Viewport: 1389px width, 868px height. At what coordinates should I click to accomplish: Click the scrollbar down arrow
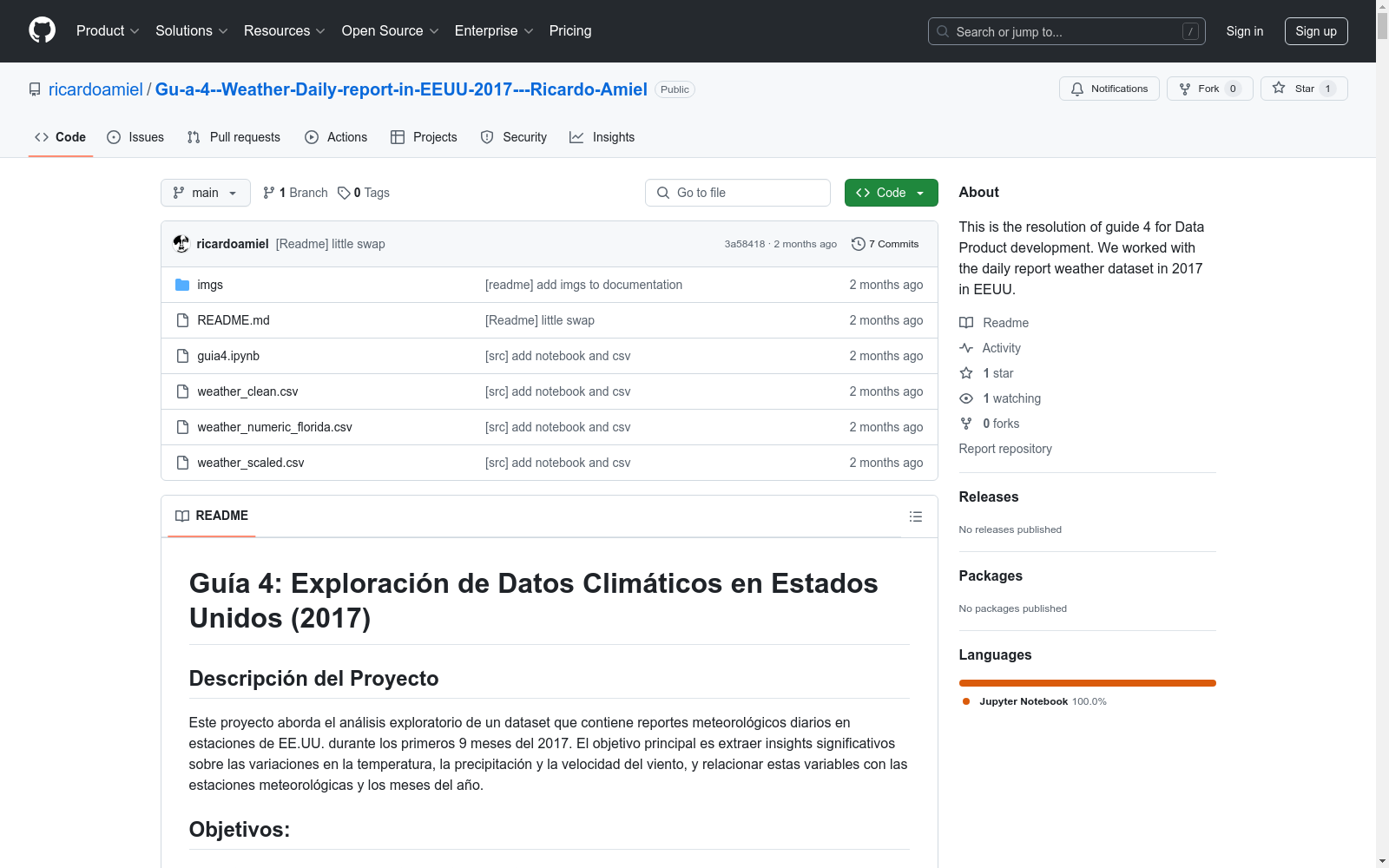click(x=1382, y=861)
